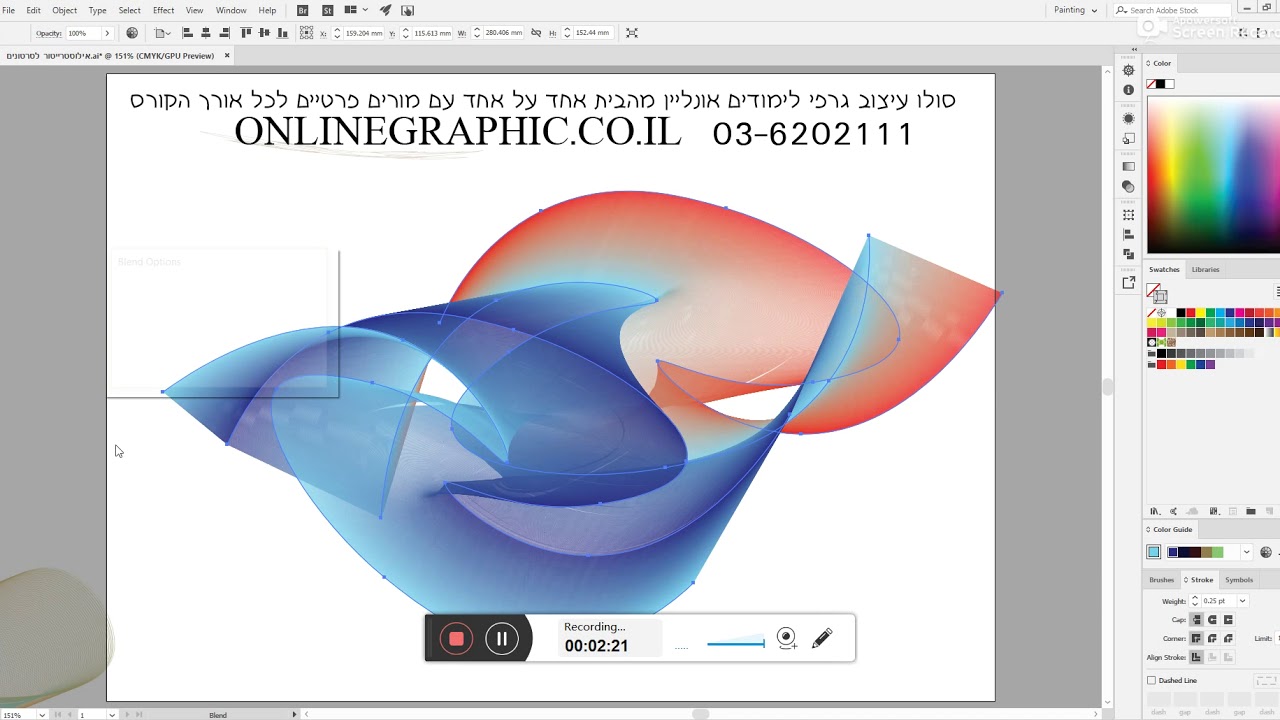
Task: Click the isolate selected object icon
Action: pos(632,33)
